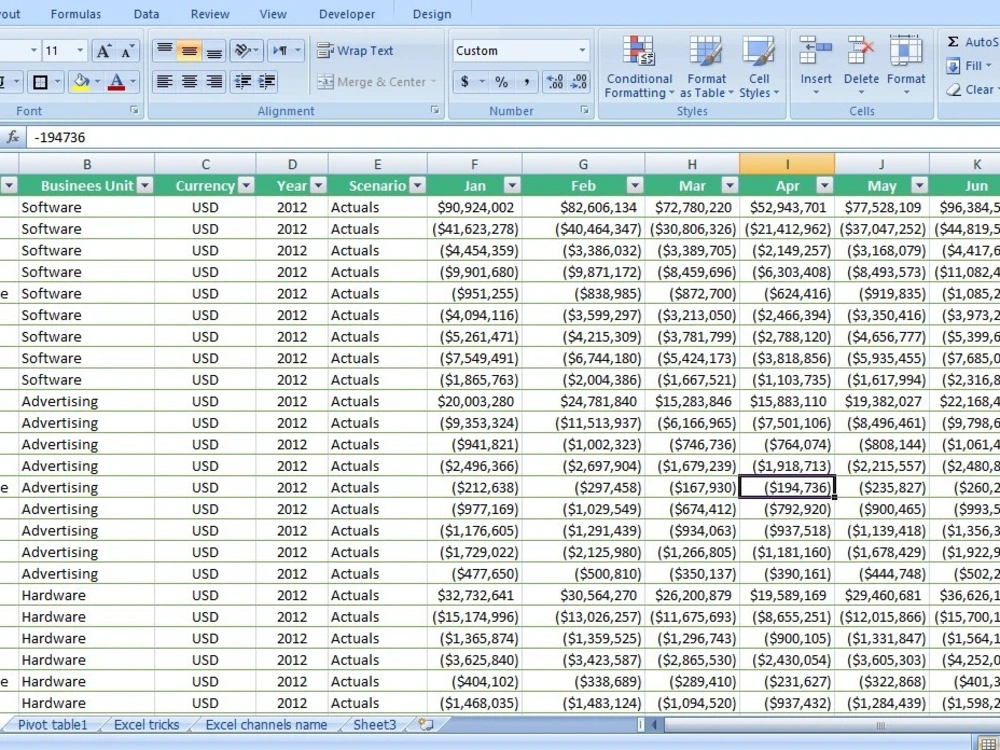Viewport: 1000px width, 750px height.
Task: Center text horizontally
Action: (x=189, y=82)
